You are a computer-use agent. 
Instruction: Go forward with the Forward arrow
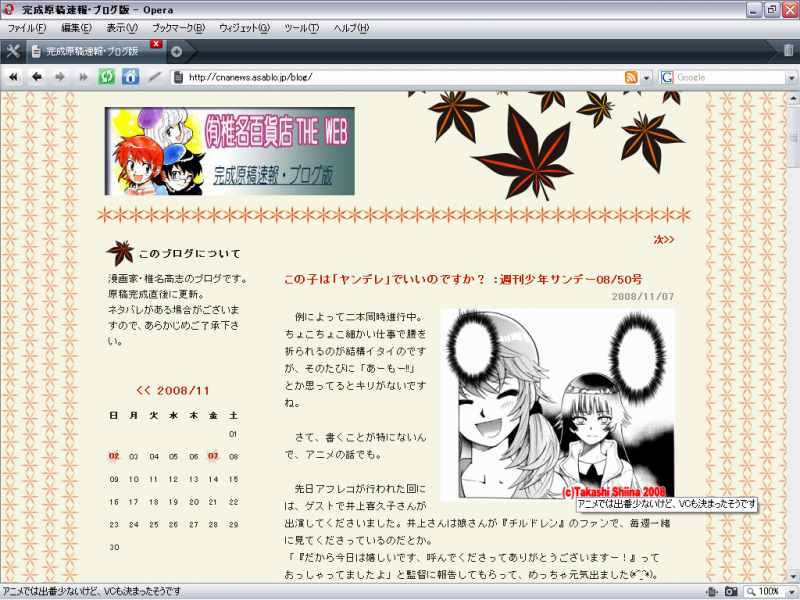tap(60, 77)
